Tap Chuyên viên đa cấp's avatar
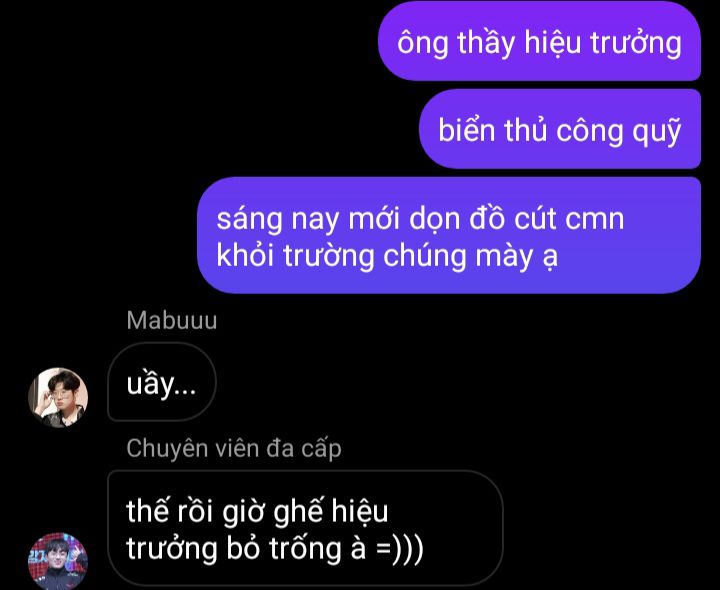 tap(58, 561)
